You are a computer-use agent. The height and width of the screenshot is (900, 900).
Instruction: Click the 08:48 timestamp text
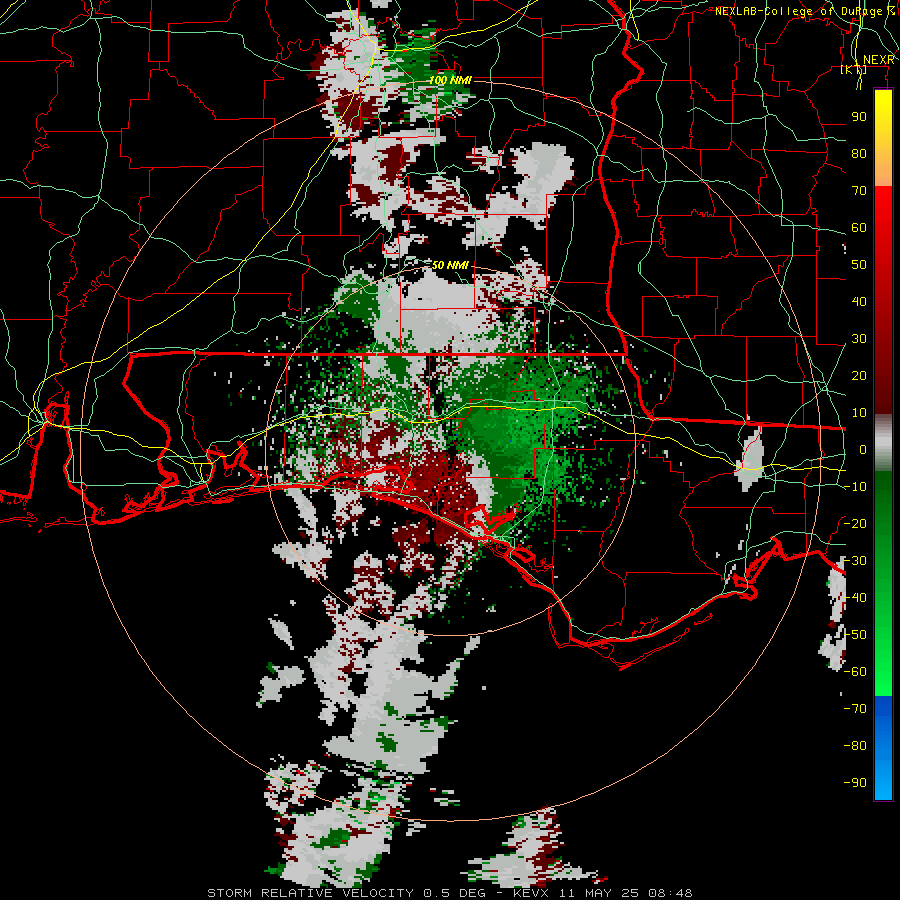pos(669,893)
